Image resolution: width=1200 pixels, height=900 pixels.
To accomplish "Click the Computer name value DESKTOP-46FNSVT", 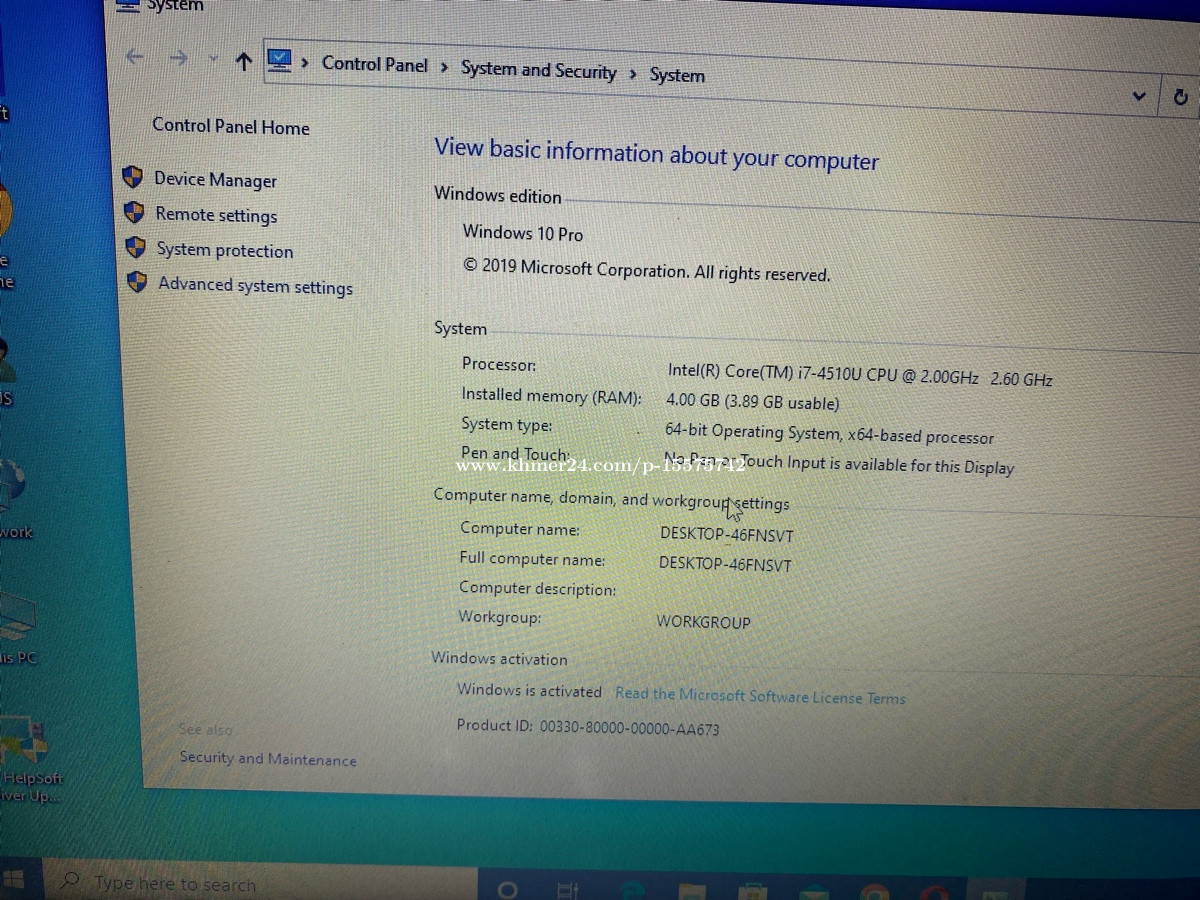I will 727,534.
